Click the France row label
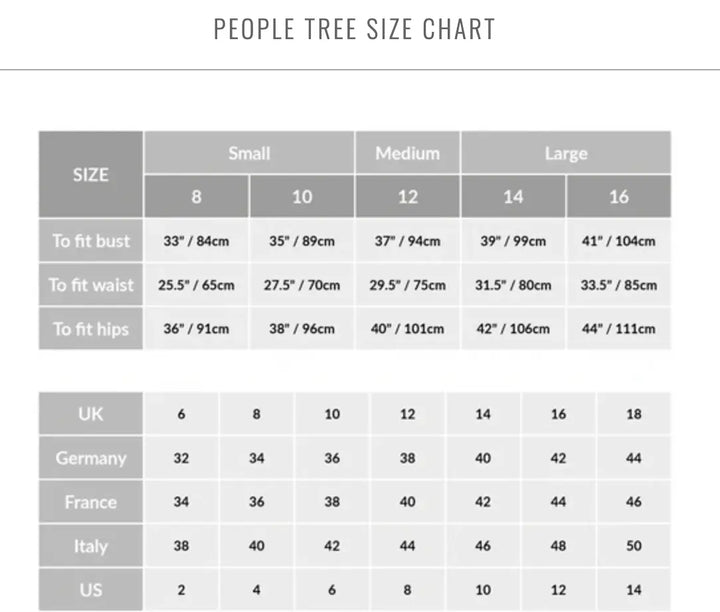Screen dimensions: 720x612 91,502
